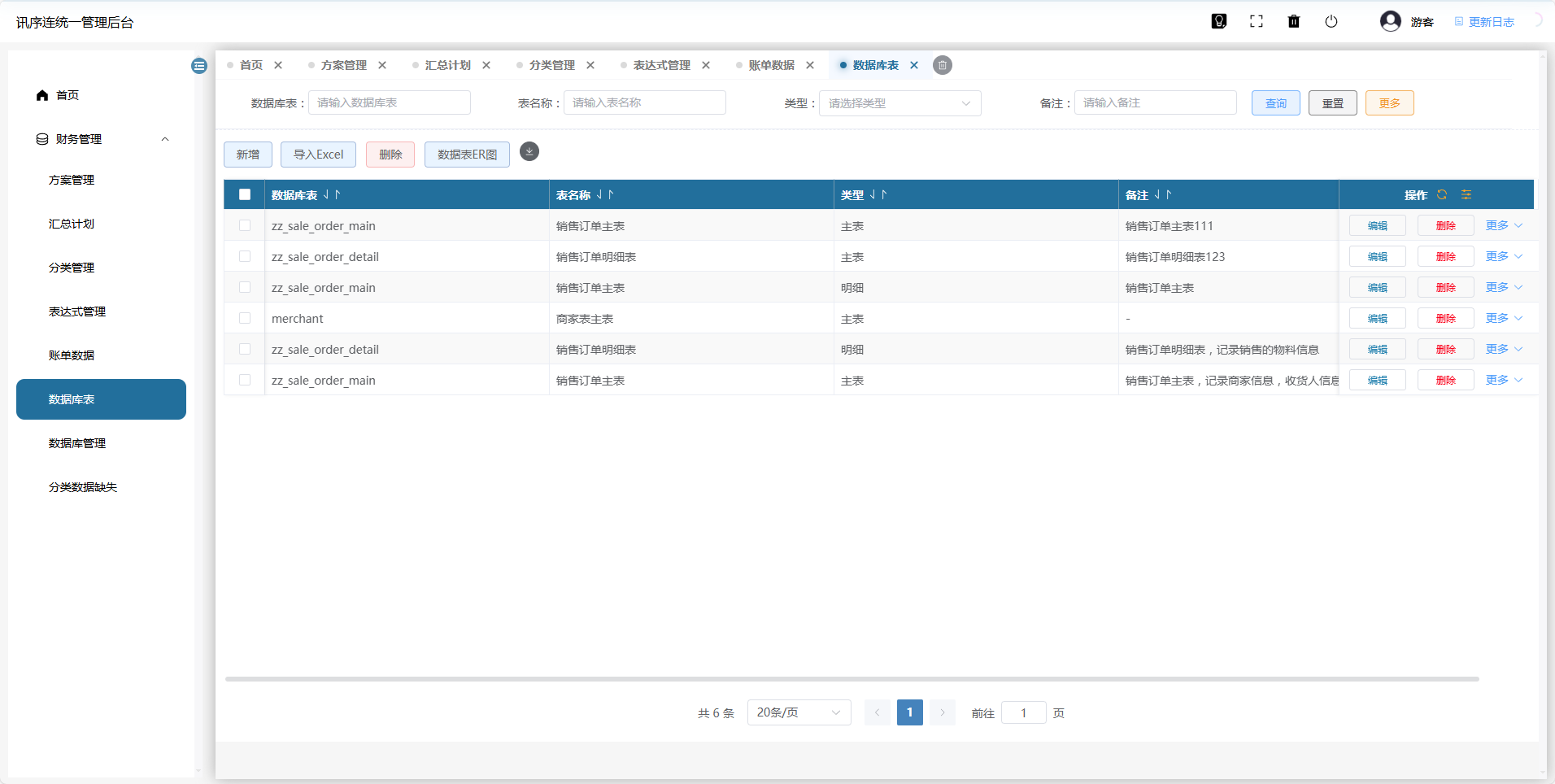Image resolution: width=1555 pixels, height=784 pixels.
Task: Enter fullscreen mode via the fullscreen icon
Action: [1257, 21]
